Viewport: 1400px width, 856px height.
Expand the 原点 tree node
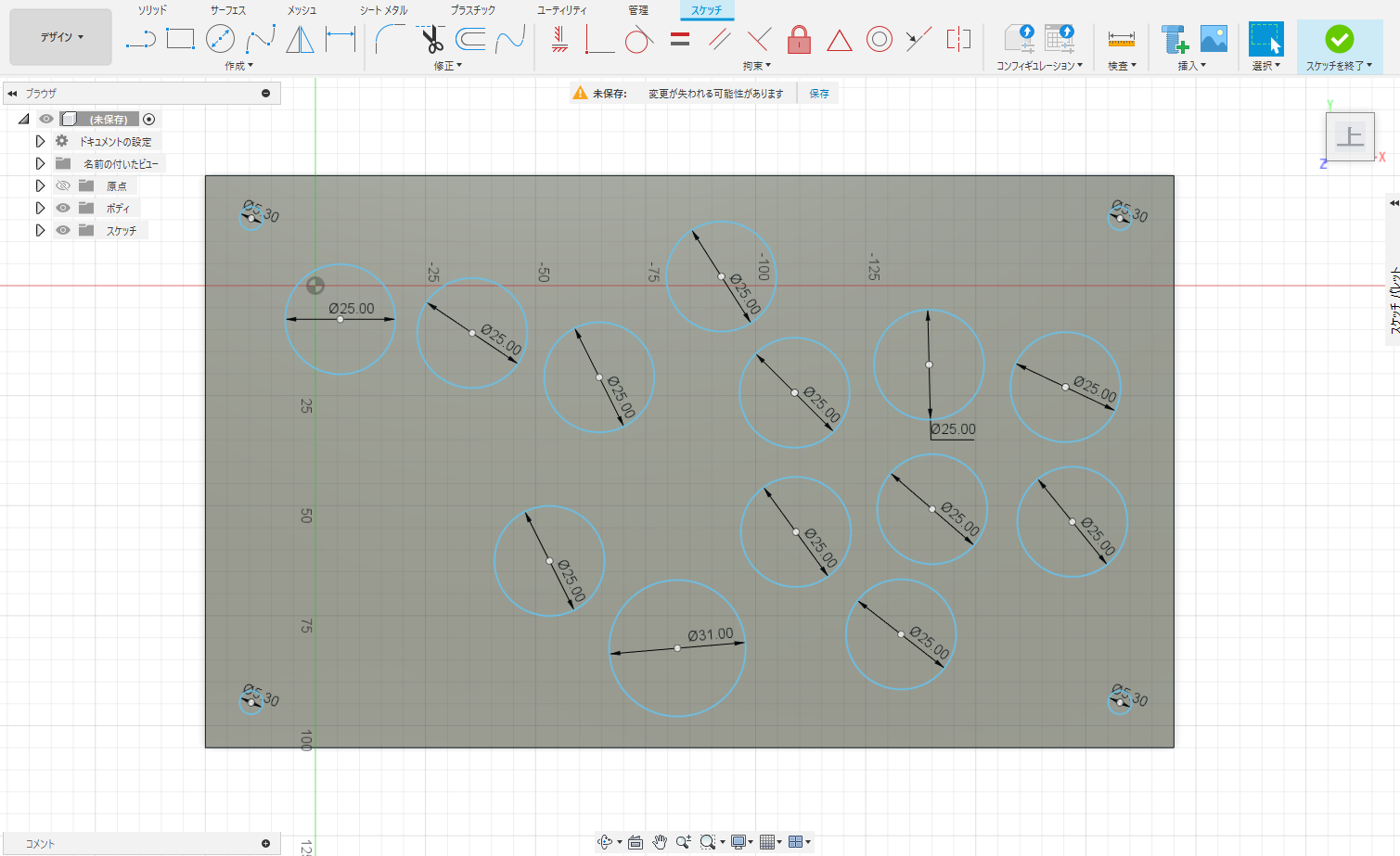pos(40,185)
